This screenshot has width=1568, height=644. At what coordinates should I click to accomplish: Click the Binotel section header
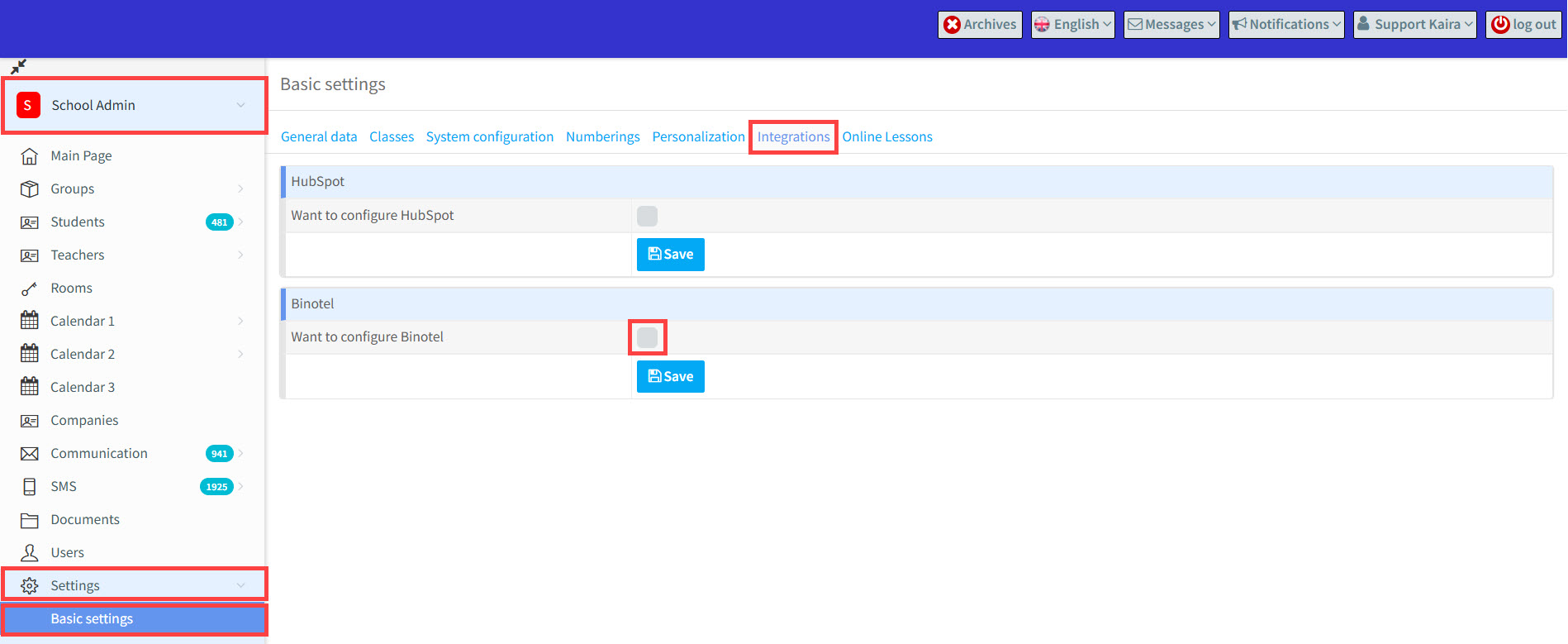tap(917, 304)
